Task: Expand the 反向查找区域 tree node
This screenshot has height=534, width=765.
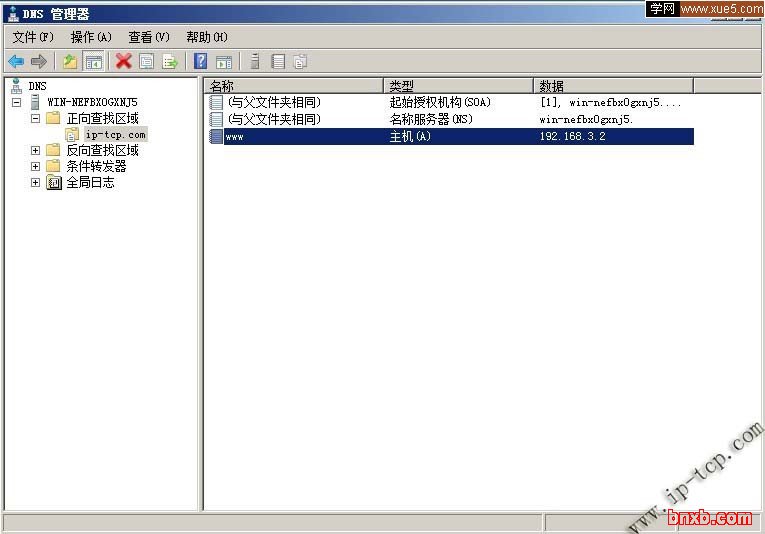Action: pos(35,150)
